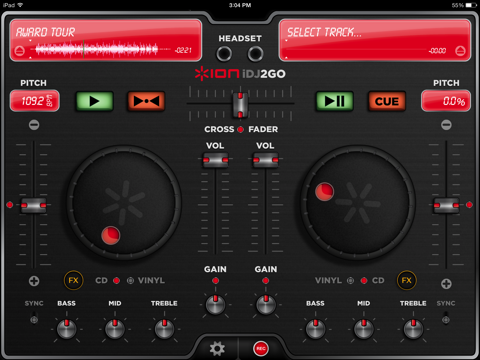This screenshot has height=360, width=480.
Task: Click the left deck BASS knob
Action: pos(67,329)
